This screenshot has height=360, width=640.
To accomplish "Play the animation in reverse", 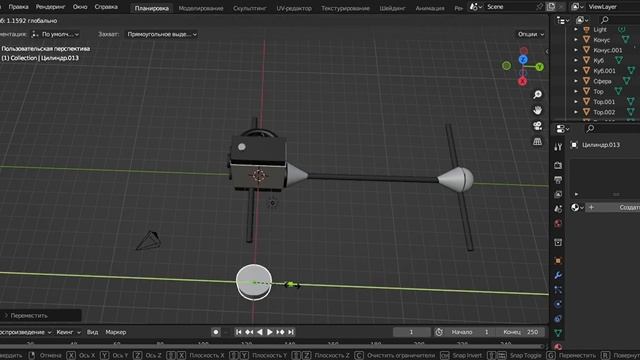I will tap(260, 332).
